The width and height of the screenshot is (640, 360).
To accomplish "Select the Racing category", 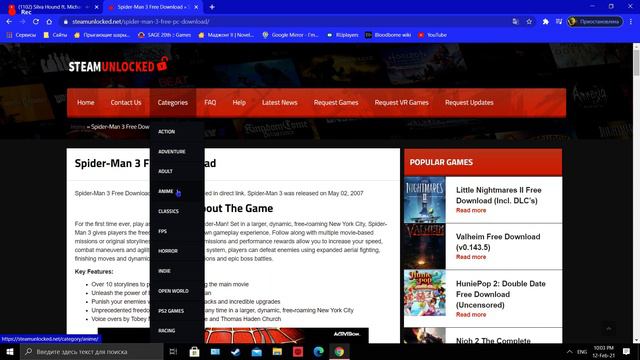I will [x=167, y=331].
